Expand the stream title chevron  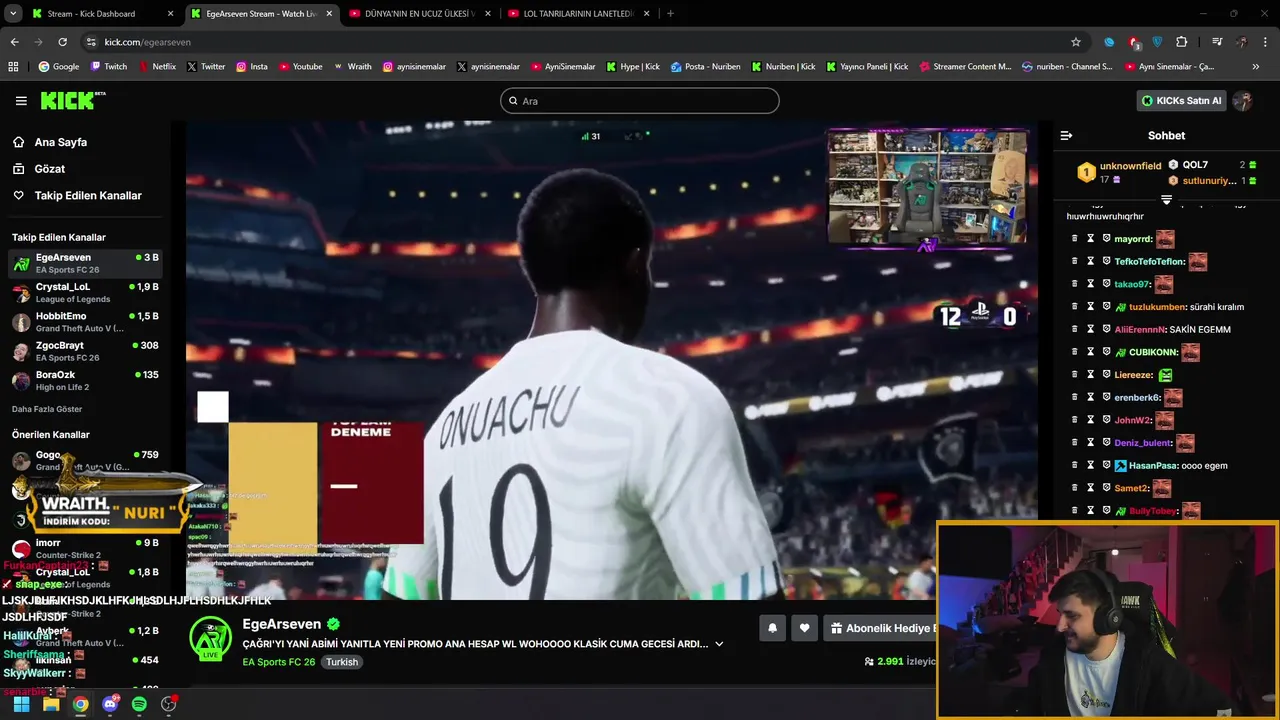(719, 644)
